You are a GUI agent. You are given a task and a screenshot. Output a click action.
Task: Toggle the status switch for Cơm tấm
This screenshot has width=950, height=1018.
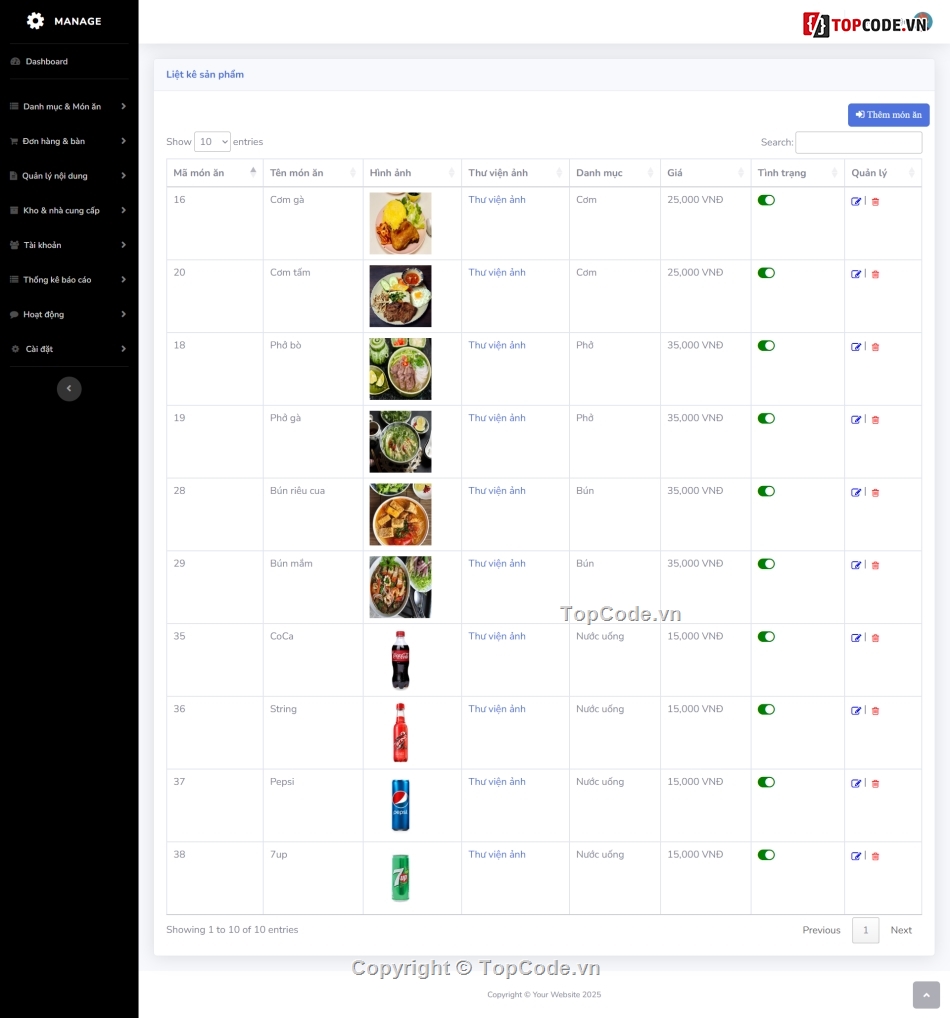click(766, 272)
